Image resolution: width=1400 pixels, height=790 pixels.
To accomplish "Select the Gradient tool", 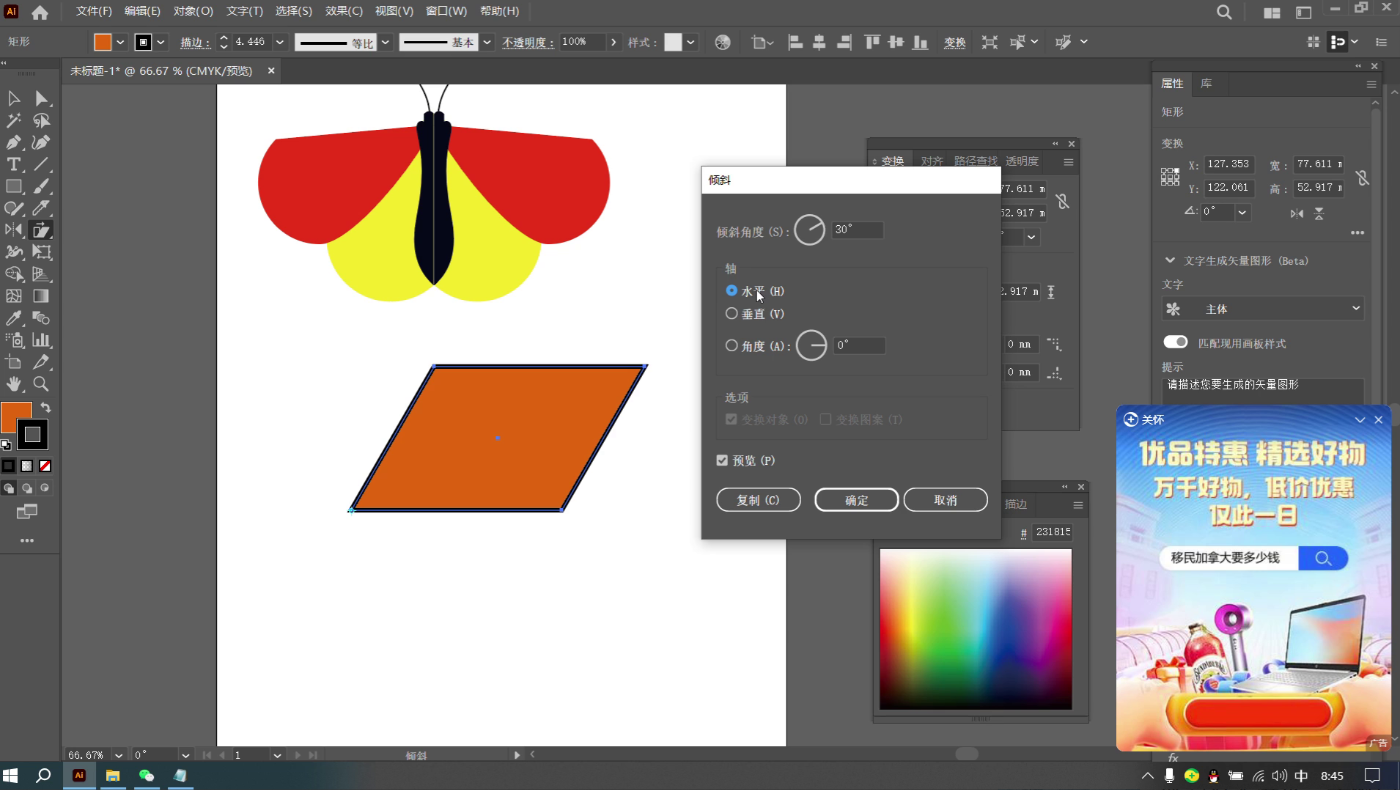I will 41,296.
